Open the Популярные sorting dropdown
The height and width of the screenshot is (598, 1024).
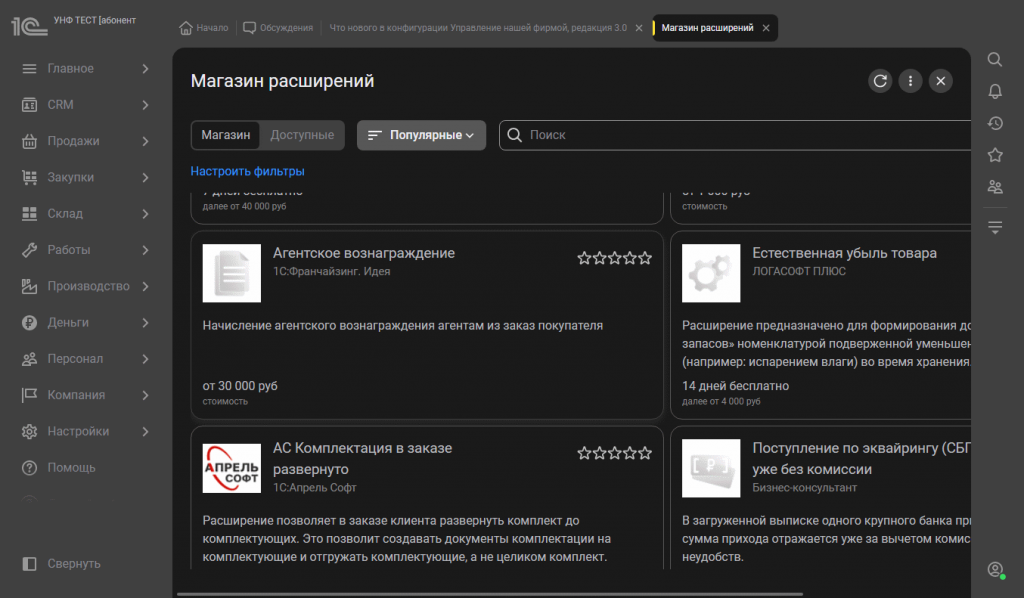421,135
